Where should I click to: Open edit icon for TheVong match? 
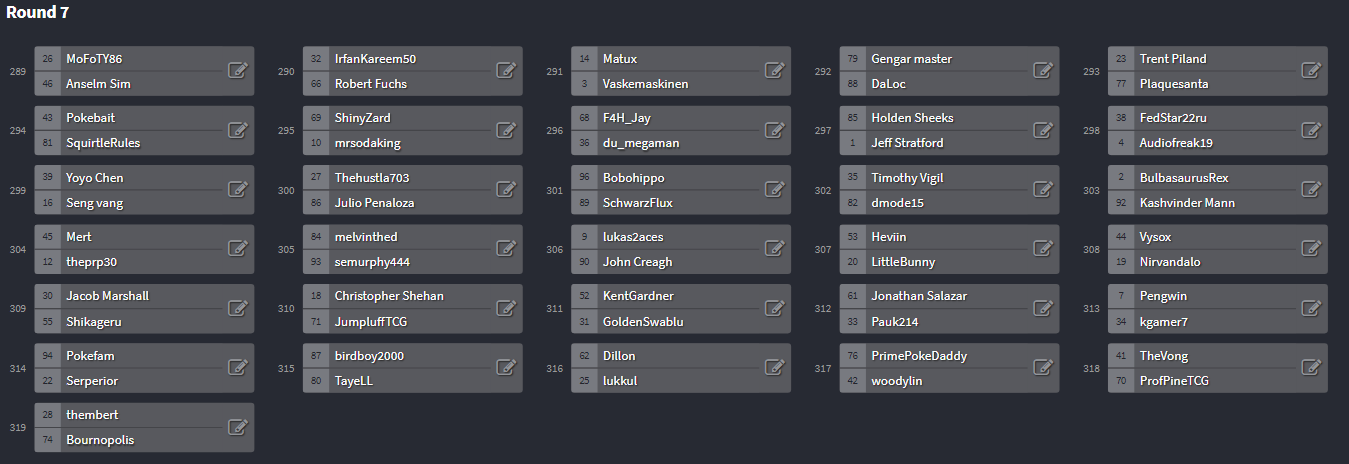pyautogui.click(x=1311, y=368)
